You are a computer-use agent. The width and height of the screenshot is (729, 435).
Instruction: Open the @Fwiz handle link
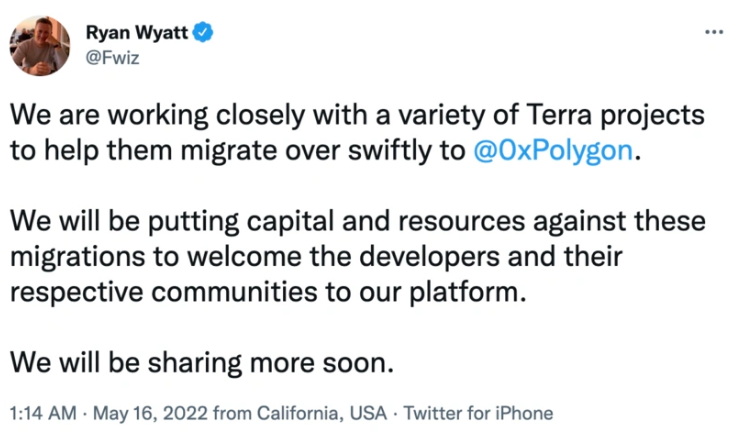(x=113, y=58)
